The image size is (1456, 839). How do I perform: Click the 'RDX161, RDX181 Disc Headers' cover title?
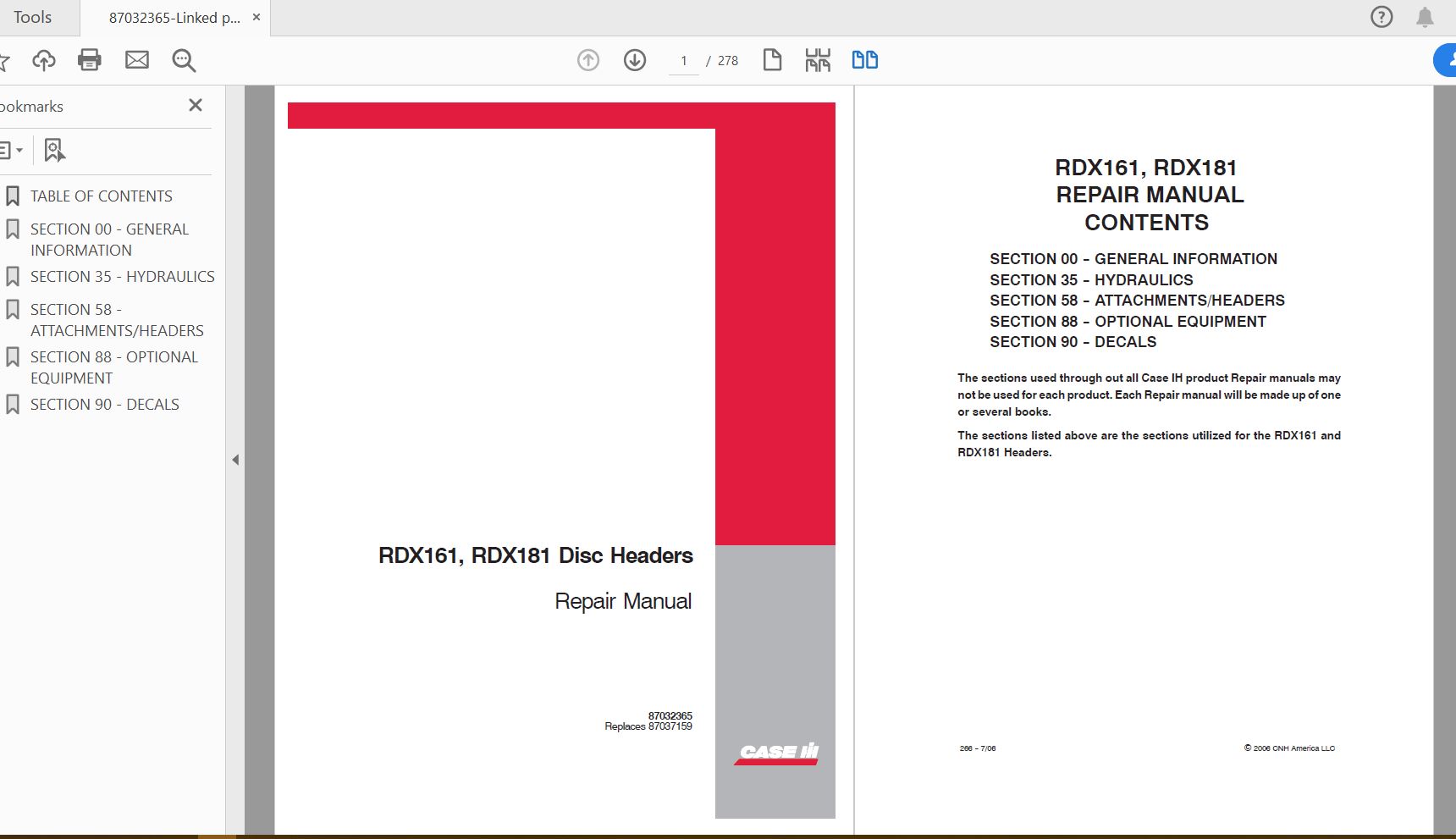coord(535,555)
